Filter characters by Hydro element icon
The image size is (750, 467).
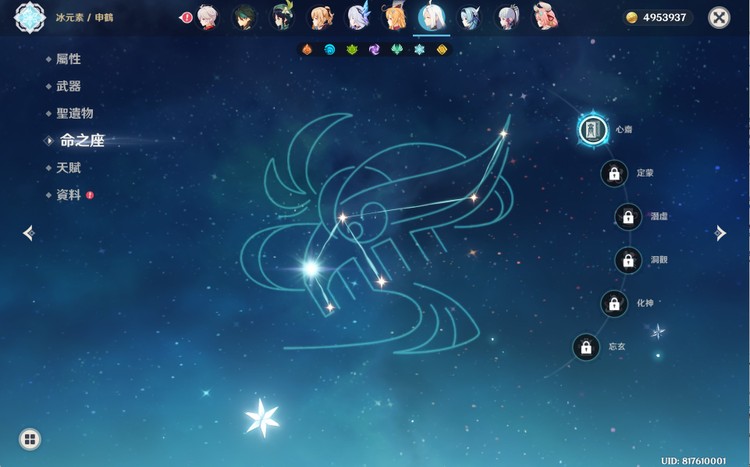pos(330,49)
